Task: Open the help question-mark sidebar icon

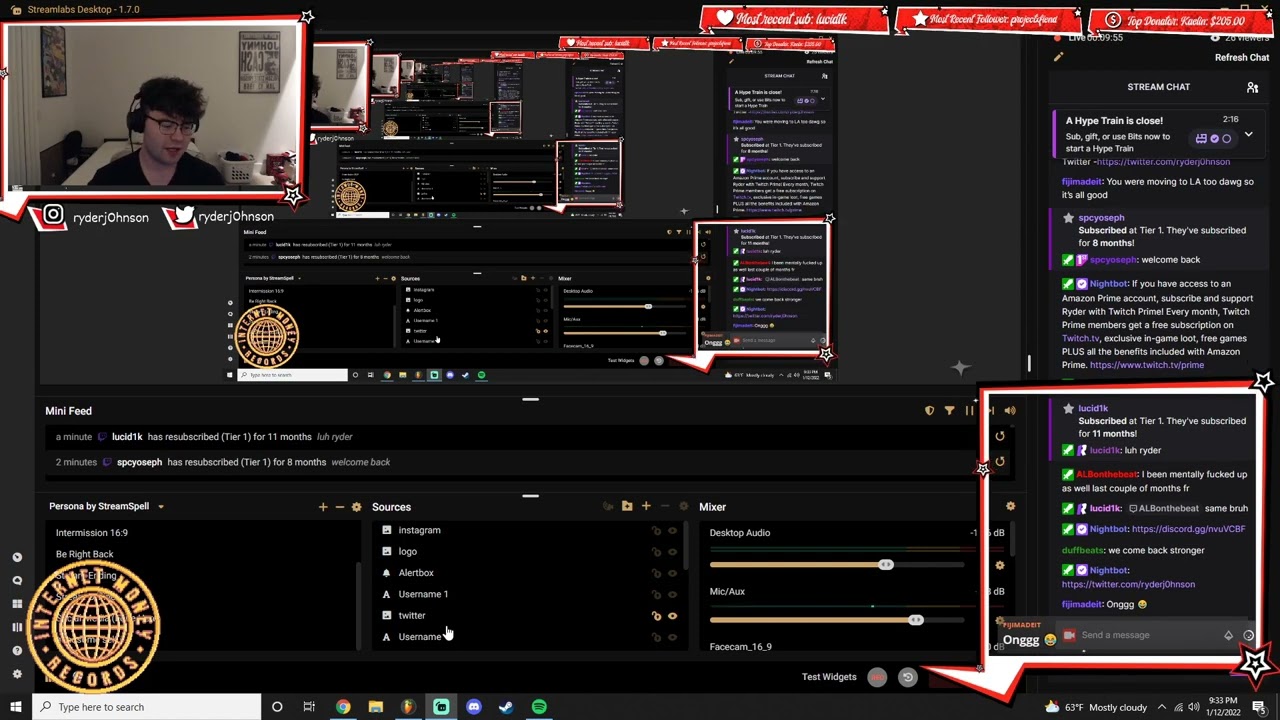Action: tap(16, 650)
